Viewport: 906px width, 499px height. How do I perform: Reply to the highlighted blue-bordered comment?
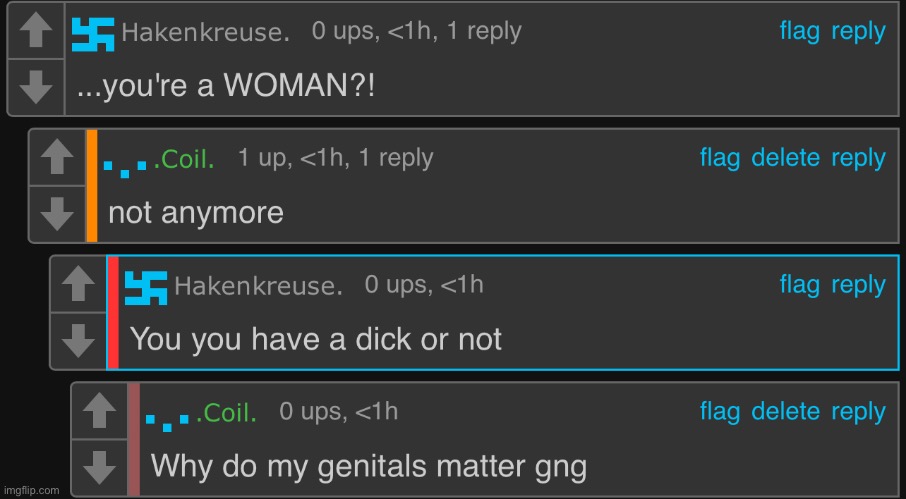click(x=858, y=285)
